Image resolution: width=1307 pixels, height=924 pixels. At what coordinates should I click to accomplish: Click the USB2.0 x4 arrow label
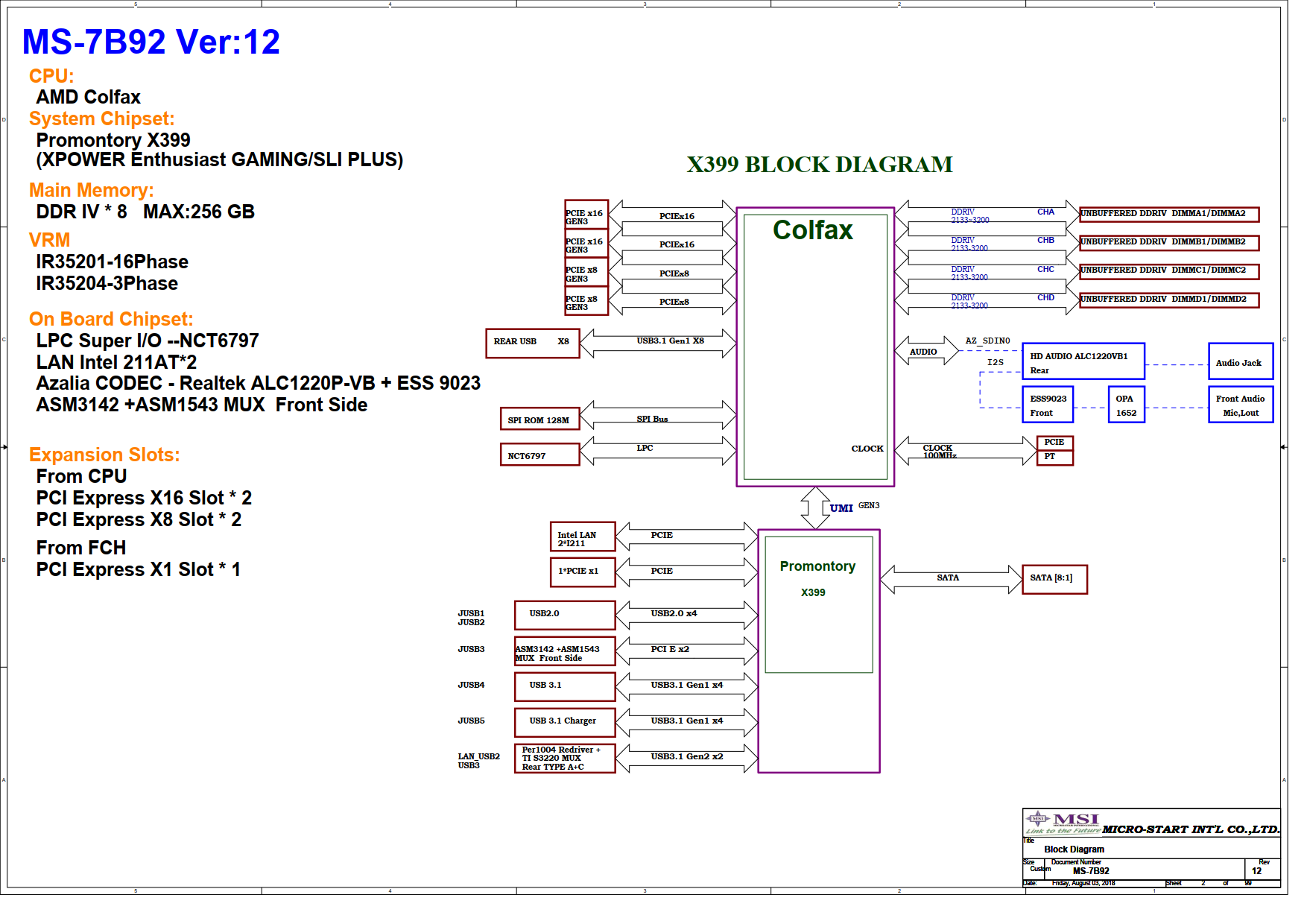pyautogui.click(x=674, y=613)
